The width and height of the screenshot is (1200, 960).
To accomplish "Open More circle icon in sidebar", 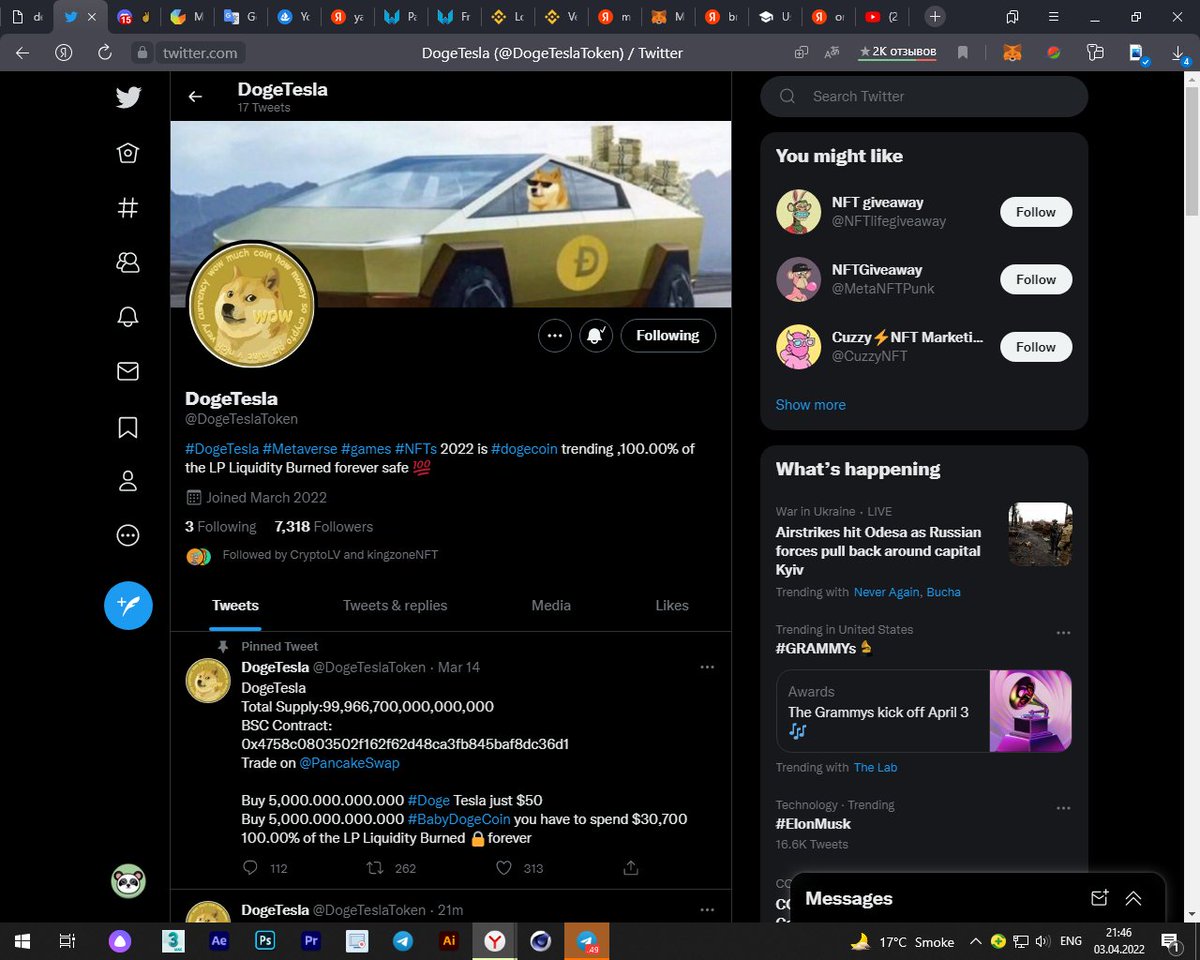I will 128,536.
